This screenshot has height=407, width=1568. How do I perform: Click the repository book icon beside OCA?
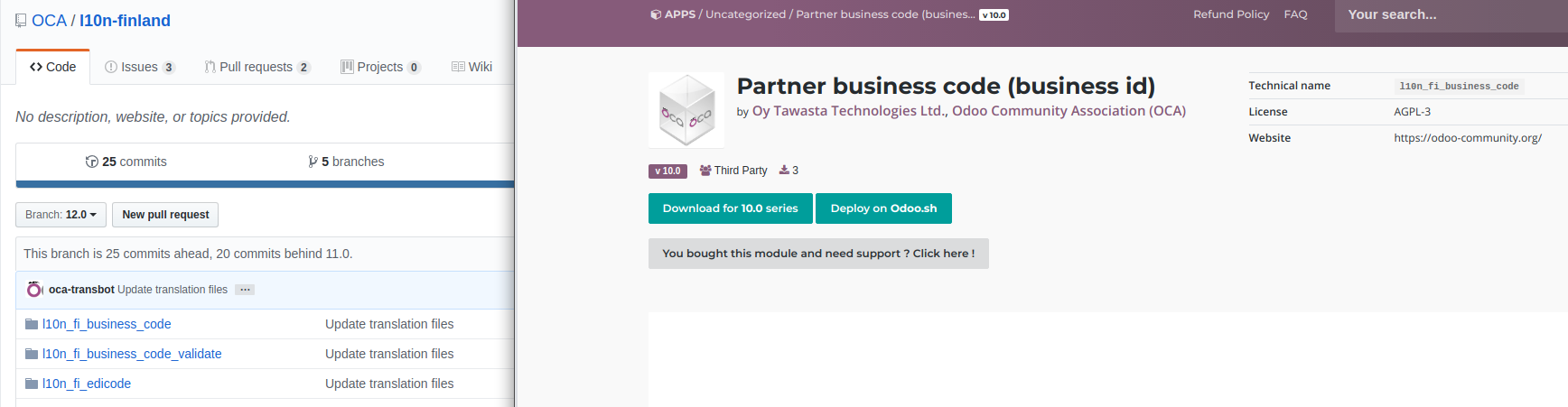[21, 21]
